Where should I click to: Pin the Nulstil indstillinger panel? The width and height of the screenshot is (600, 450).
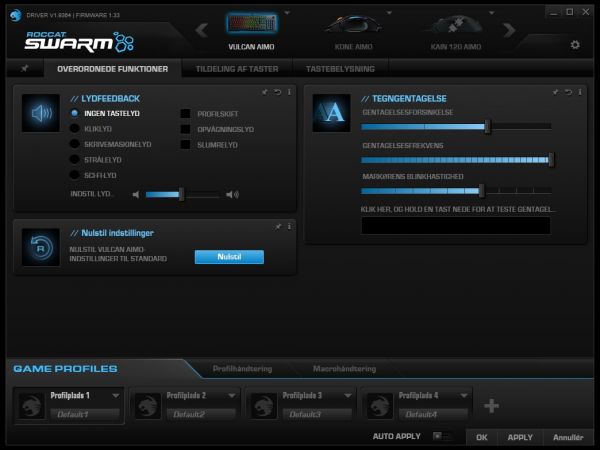pyautogui.click(x=278, y=227)
